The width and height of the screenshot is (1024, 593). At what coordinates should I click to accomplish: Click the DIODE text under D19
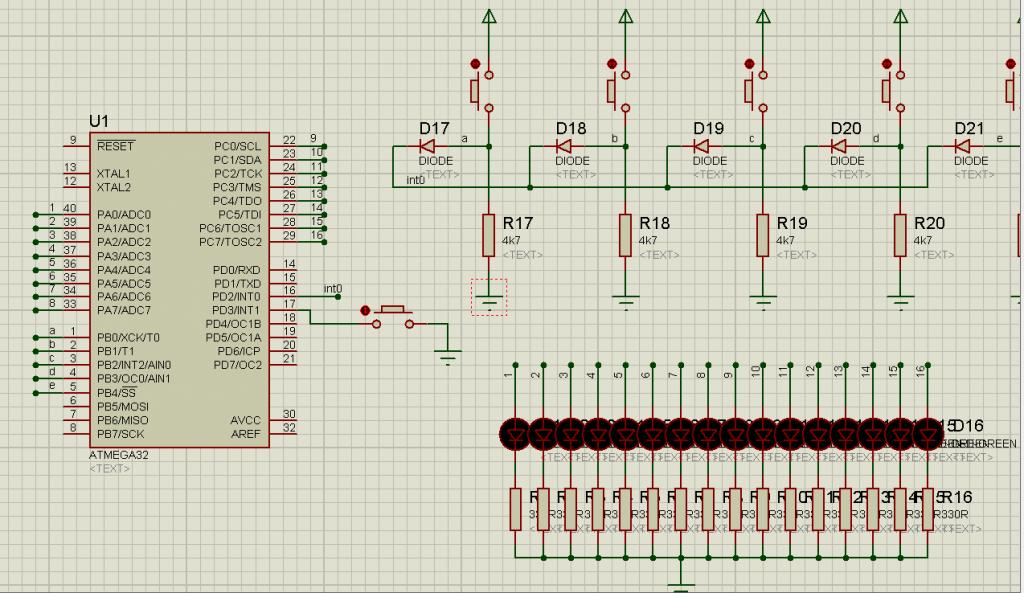[x=710, y=161]
